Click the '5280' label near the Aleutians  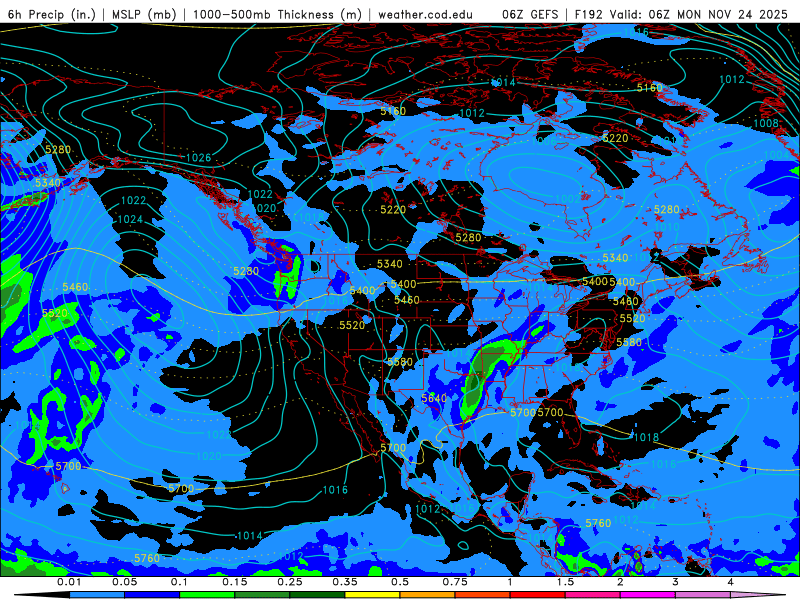point(58,149)
